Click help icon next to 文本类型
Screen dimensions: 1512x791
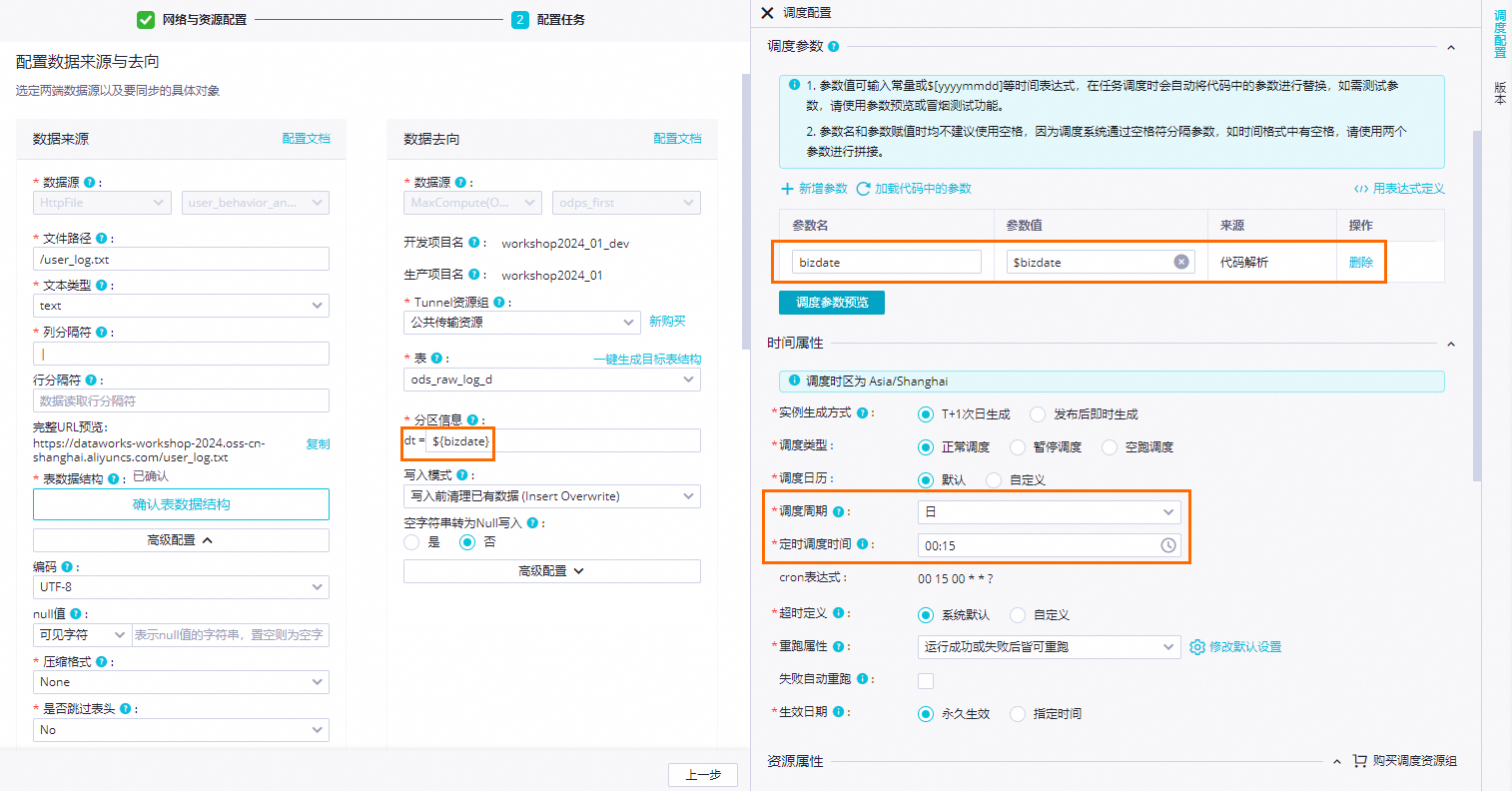pos(102,286)
